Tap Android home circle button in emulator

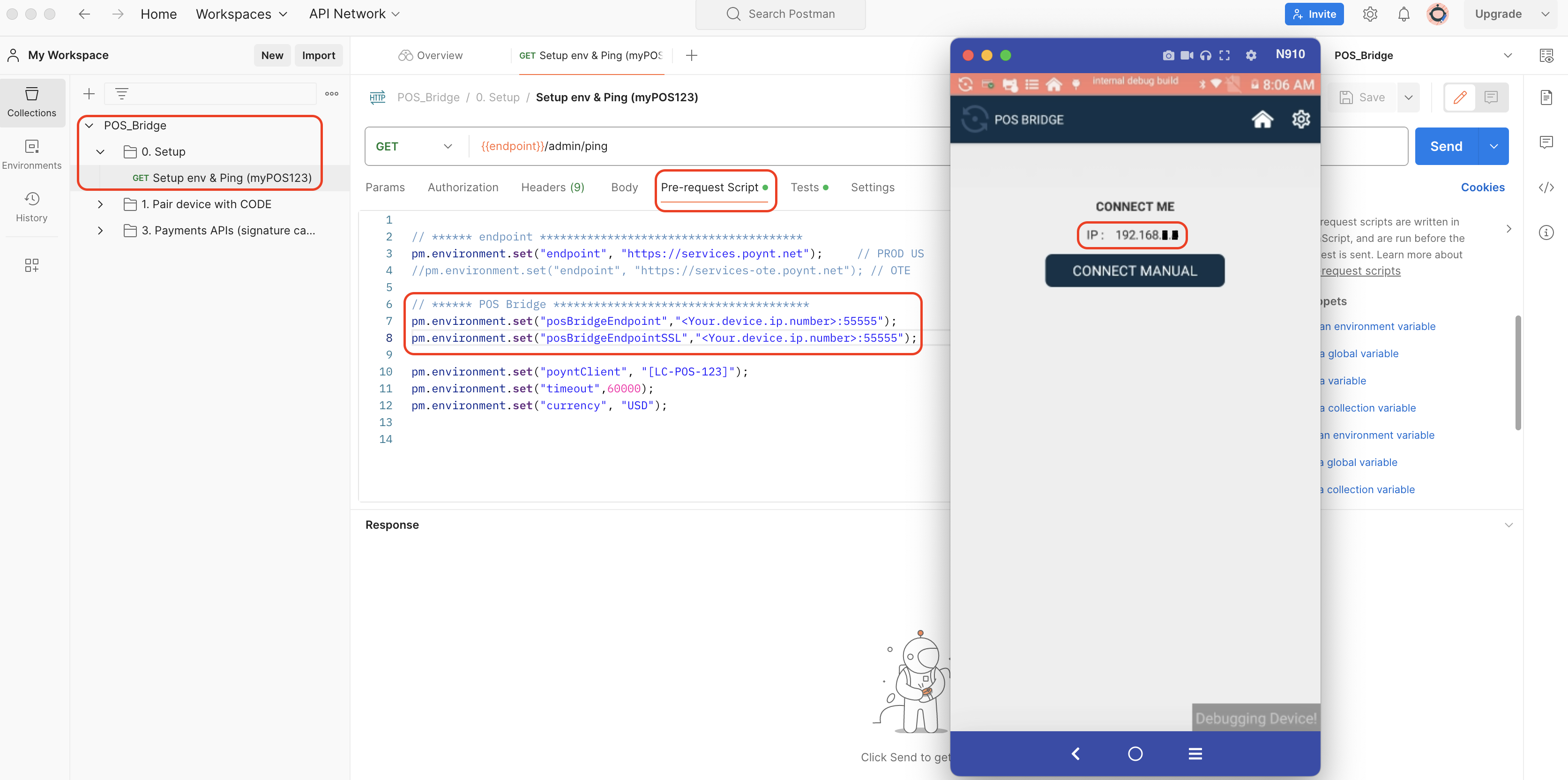click(x=1135, y=754)
